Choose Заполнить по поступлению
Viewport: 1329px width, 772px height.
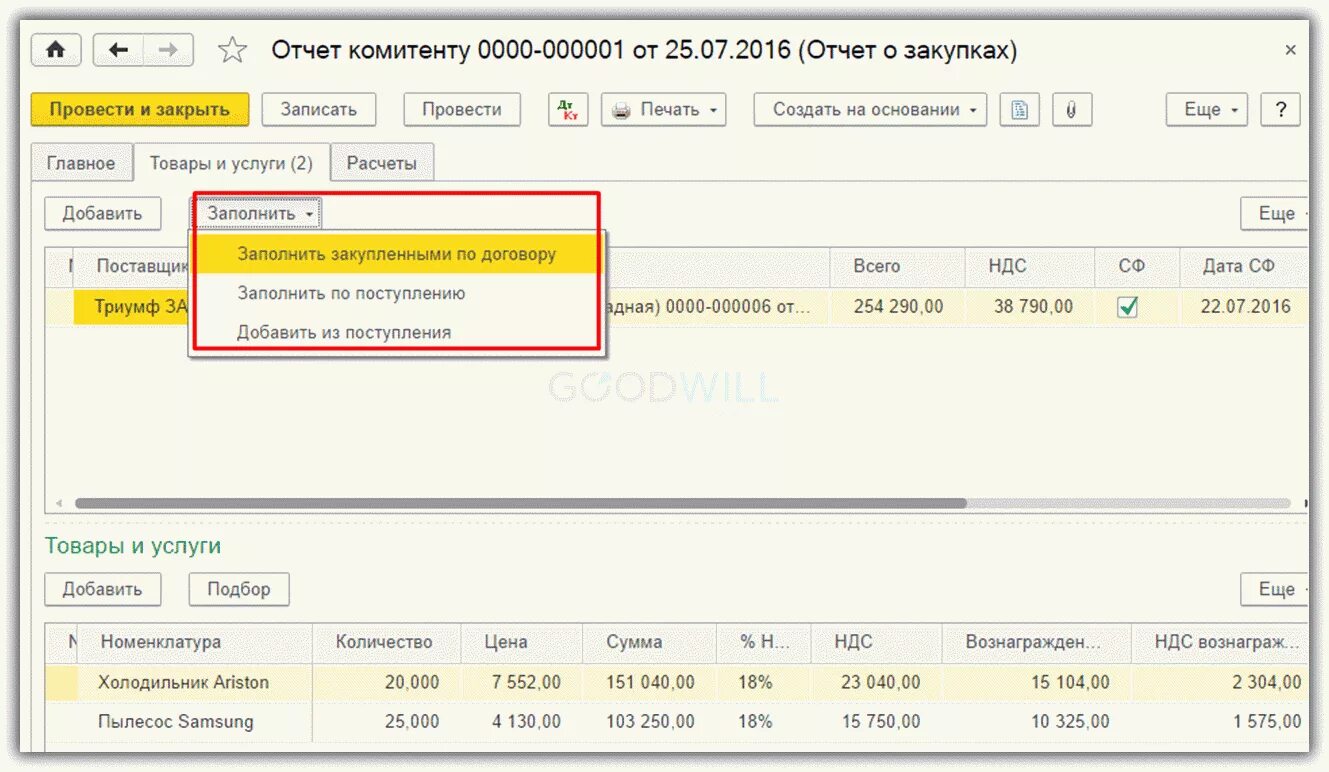click(x=397, y=293)
